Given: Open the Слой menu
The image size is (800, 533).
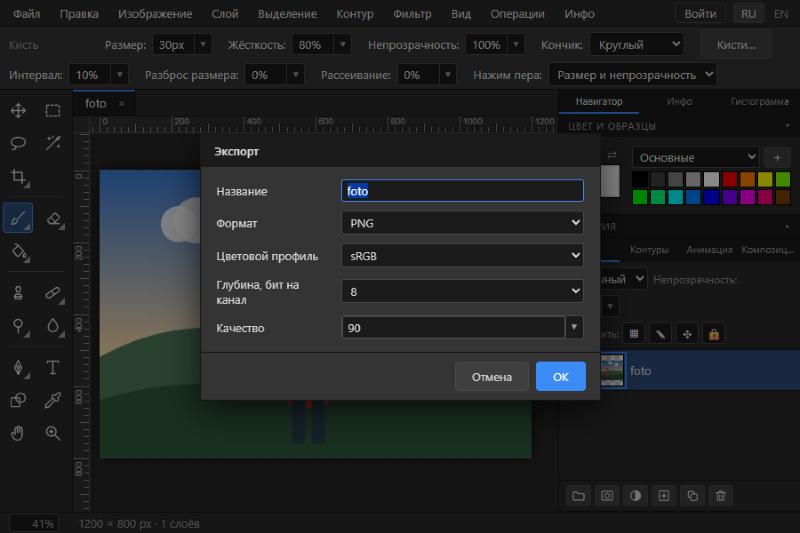Looking at the screenshot, I should pyautogui.click(x=225, y=14).
